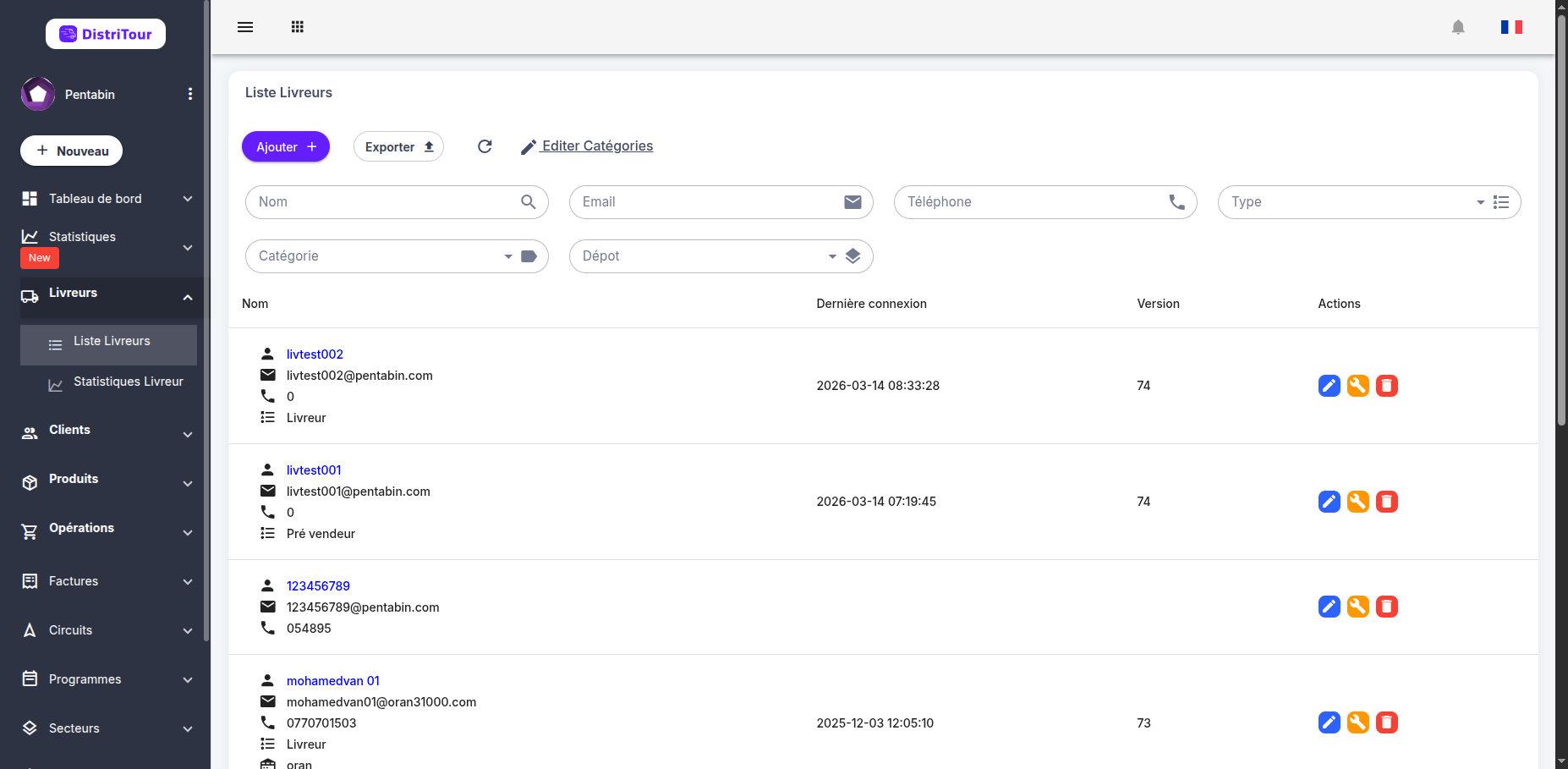1568x769 pixels.
Task: Click the Exporter button
Action: [x=398, y=146]
